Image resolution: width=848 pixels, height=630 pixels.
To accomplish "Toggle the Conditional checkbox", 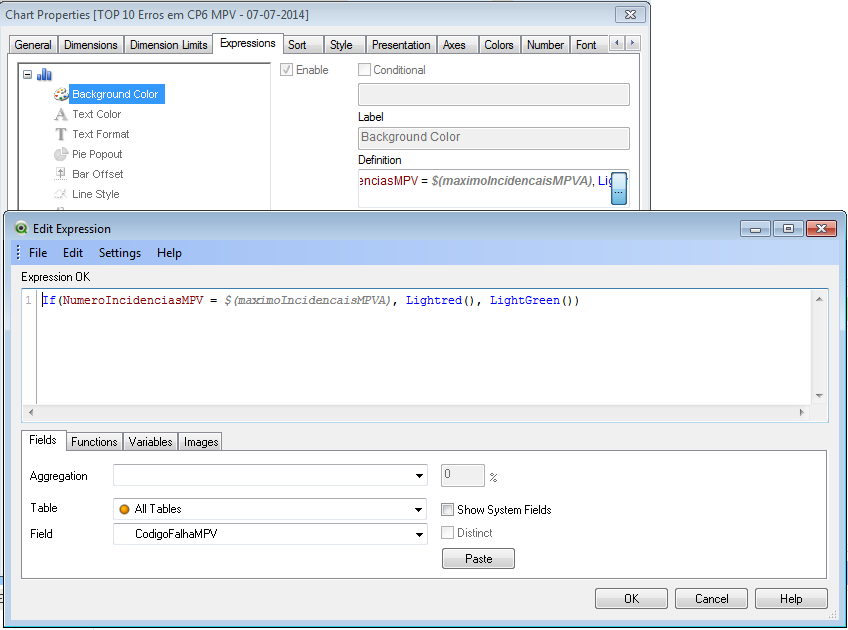I will pyautogui.click(x=365, y=70).
